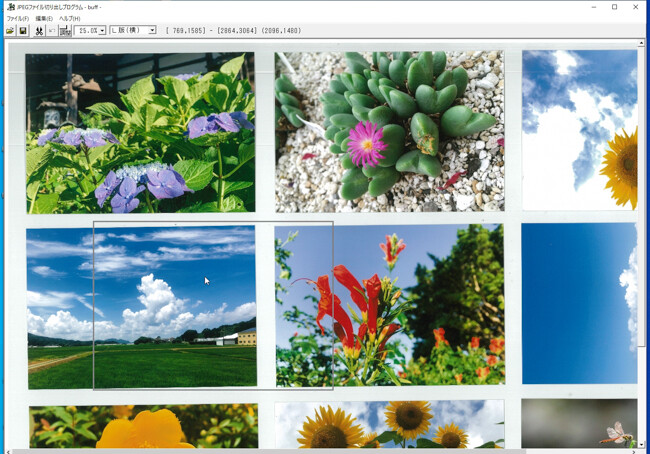Click the undo arrow icon
This screenshot has height=454, width=650.
(x=52, y=31)
